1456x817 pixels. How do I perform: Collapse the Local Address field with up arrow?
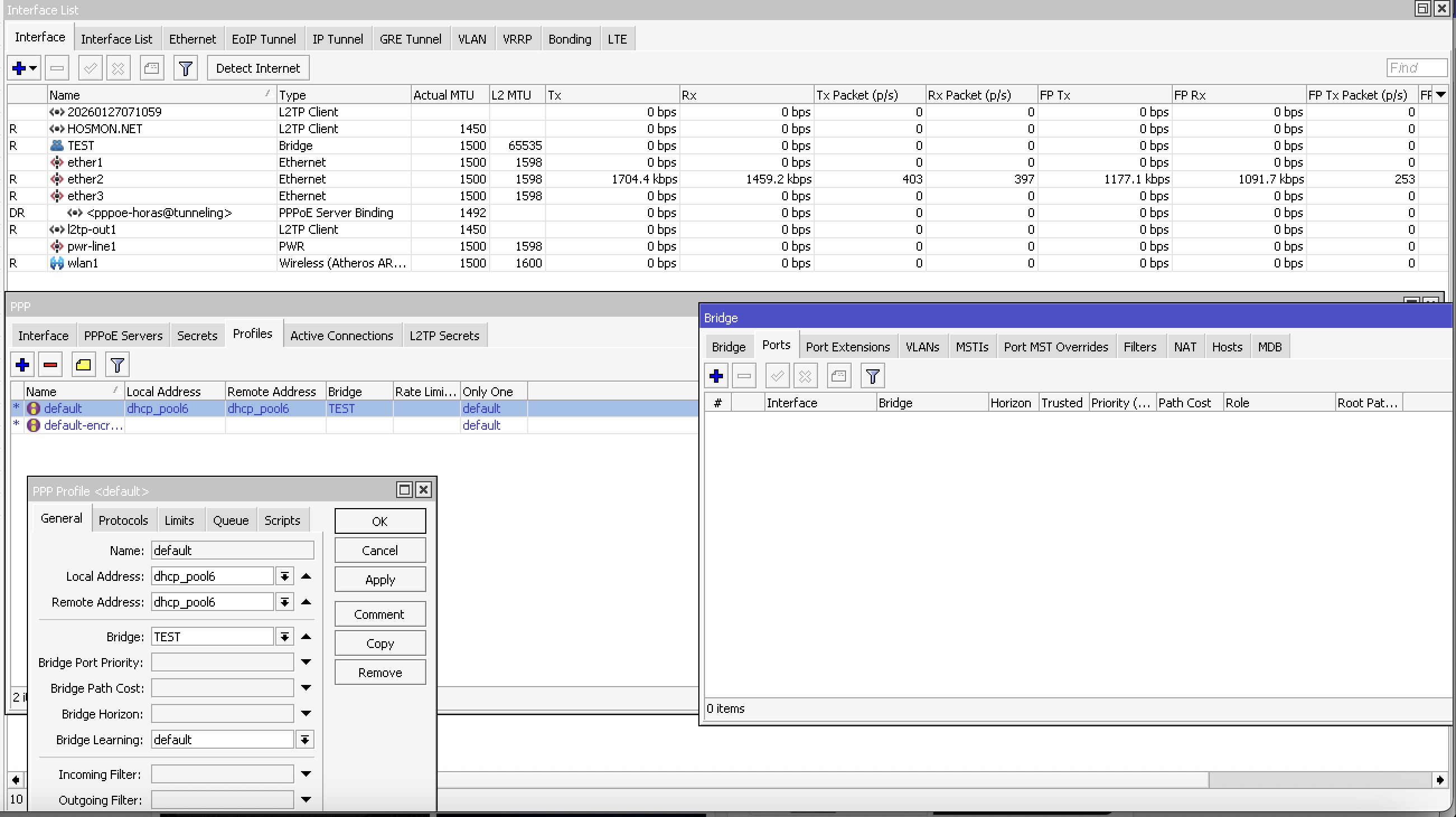coord(306,576)
